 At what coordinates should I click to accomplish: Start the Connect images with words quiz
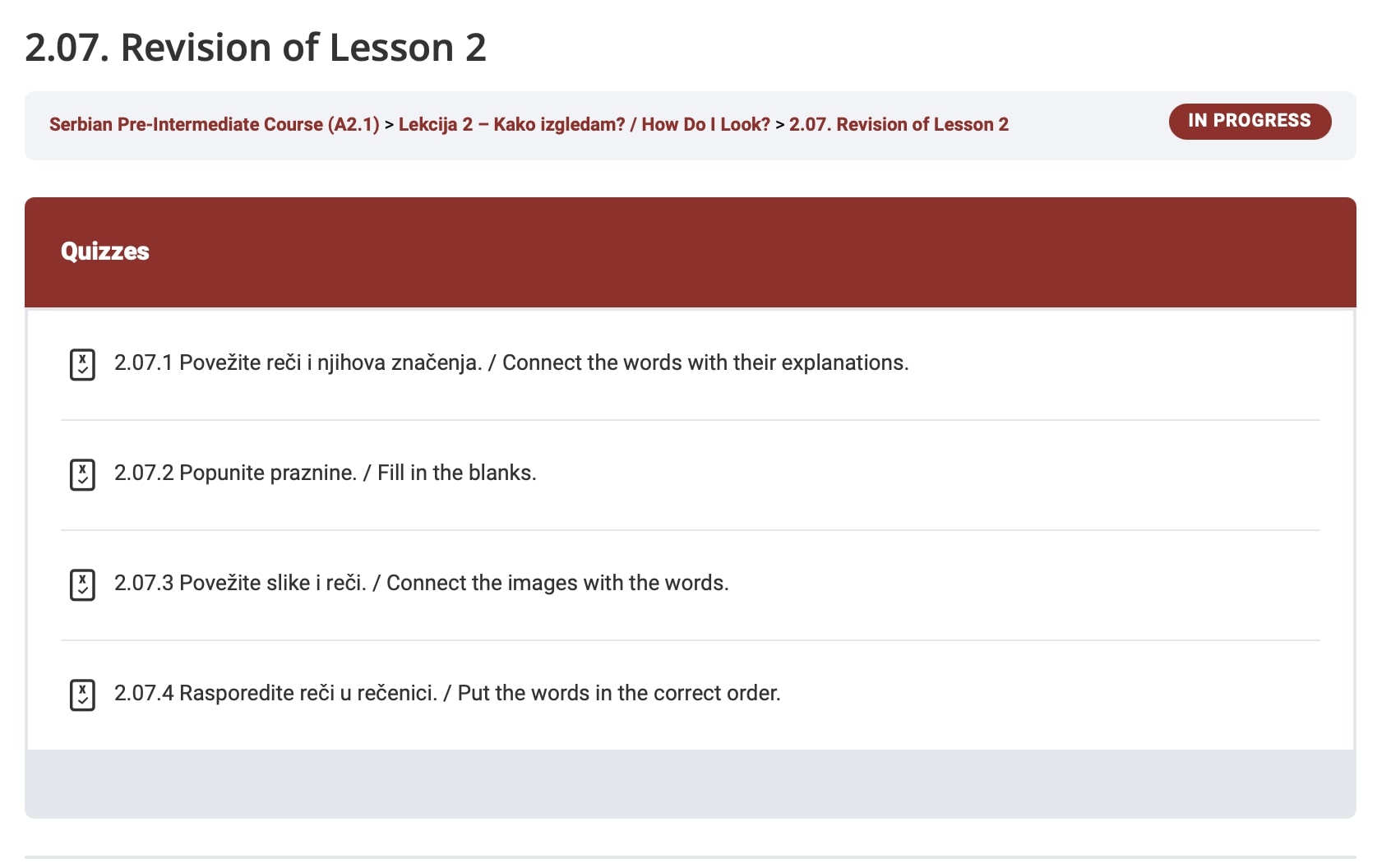[421, 583]
